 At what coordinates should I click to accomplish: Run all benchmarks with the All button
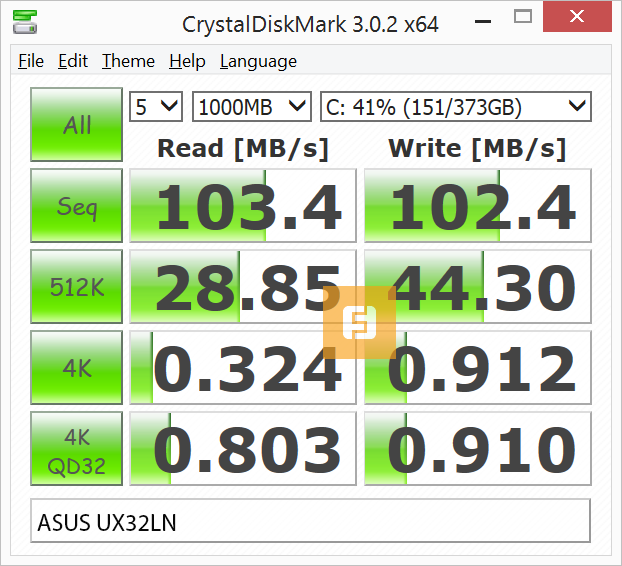click(77, 125)
